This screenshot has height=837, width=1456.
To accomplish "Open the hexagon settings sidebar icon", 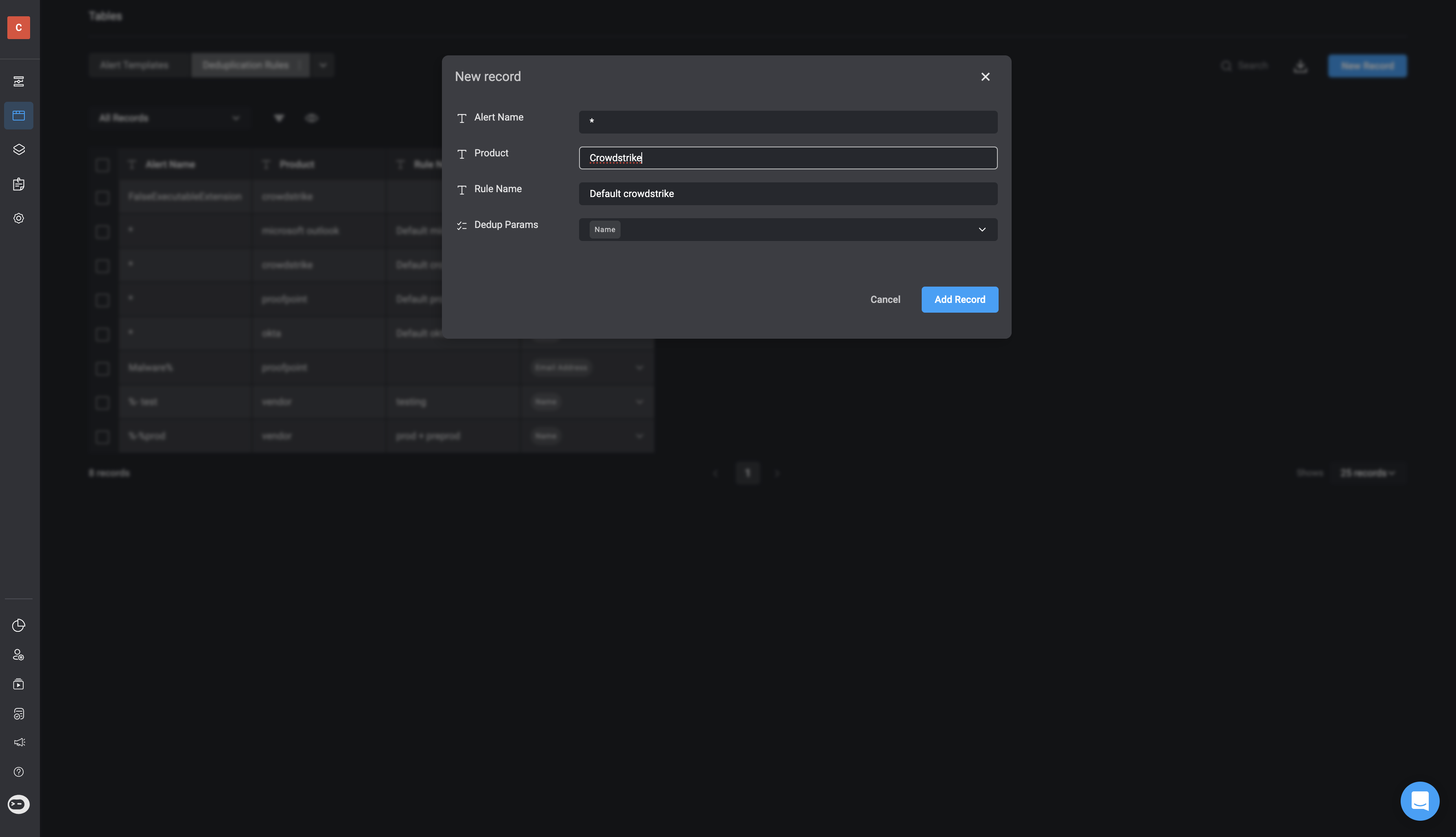I will pos(18,219).
